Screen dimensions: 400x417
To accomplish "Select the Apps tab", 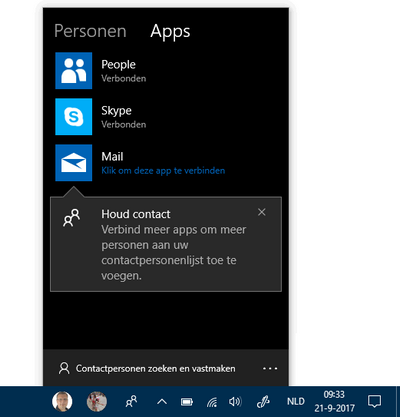I will (x=170, y=32).
